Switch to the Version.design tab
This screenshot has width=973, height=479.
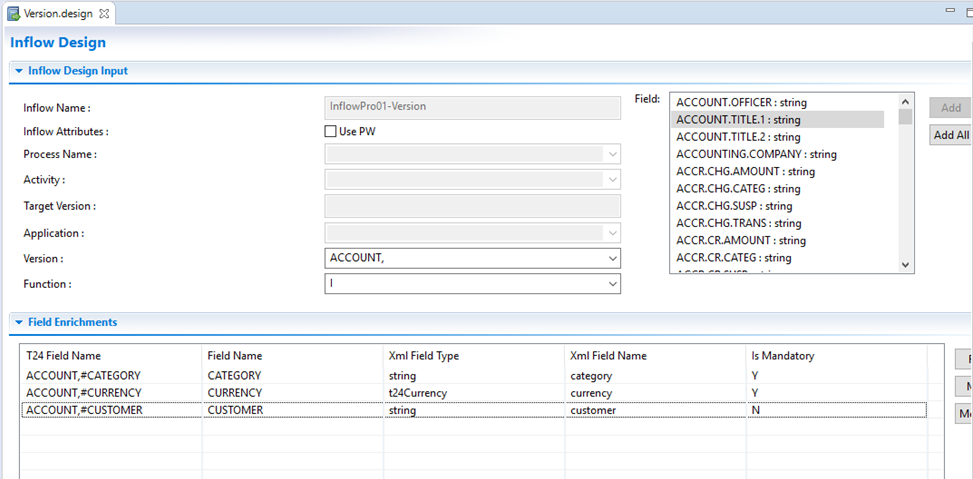[x=58, y=13]
